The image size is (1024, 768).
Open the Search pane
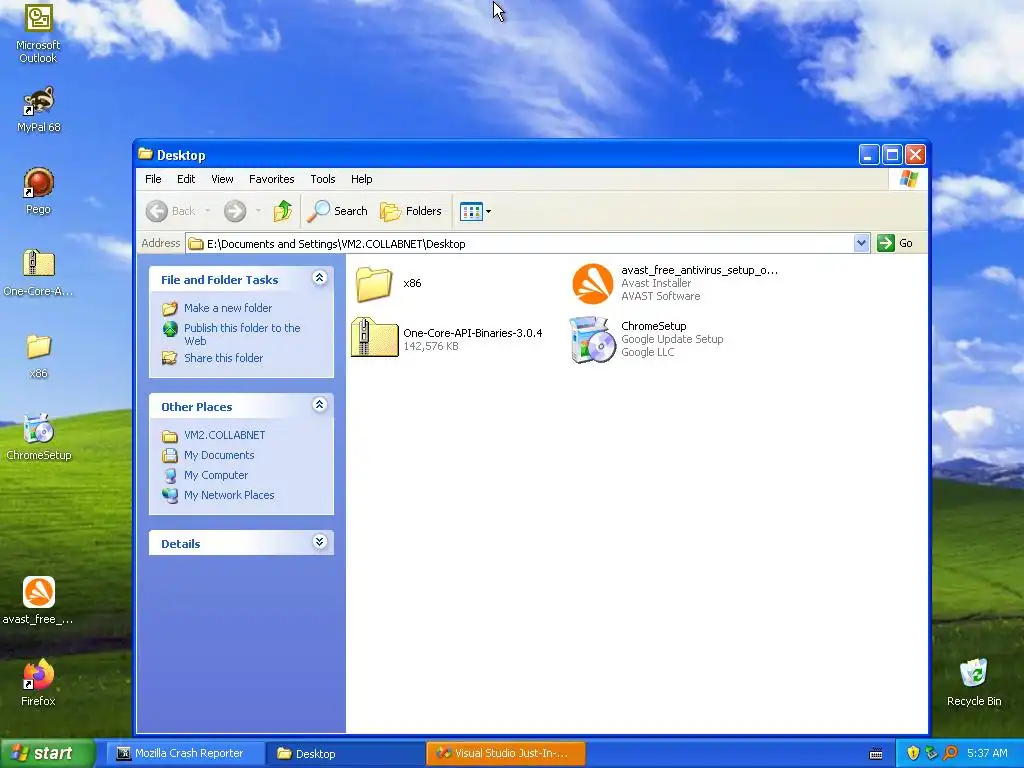pyautogui.click(x=338, y=211)
